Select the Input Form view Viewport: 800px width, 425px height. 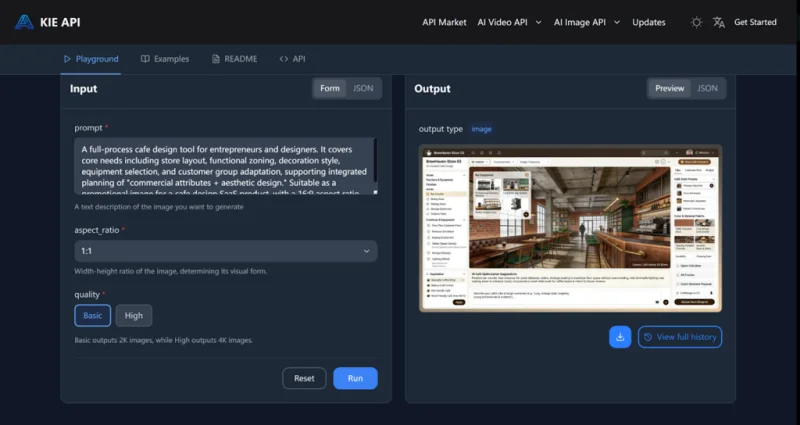pyautogui.click(x=329, y=88)
